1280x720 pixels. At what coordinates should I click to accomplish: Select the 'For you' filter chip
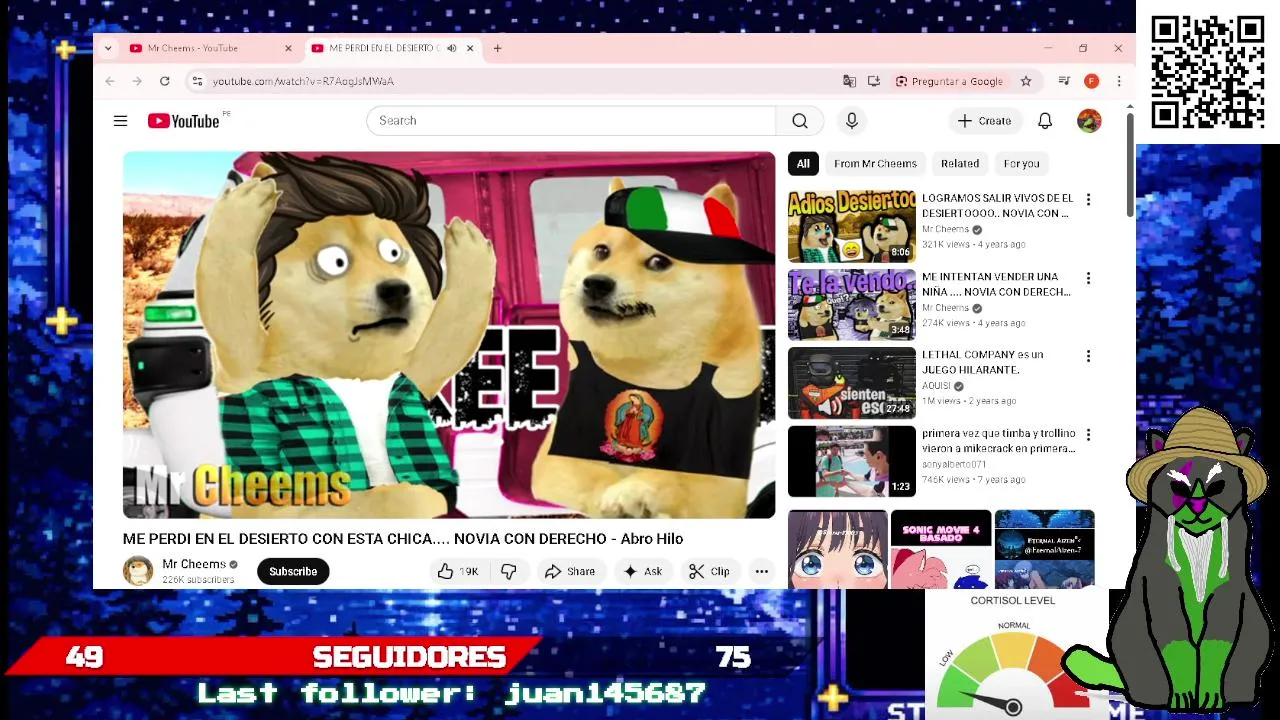1021,164
